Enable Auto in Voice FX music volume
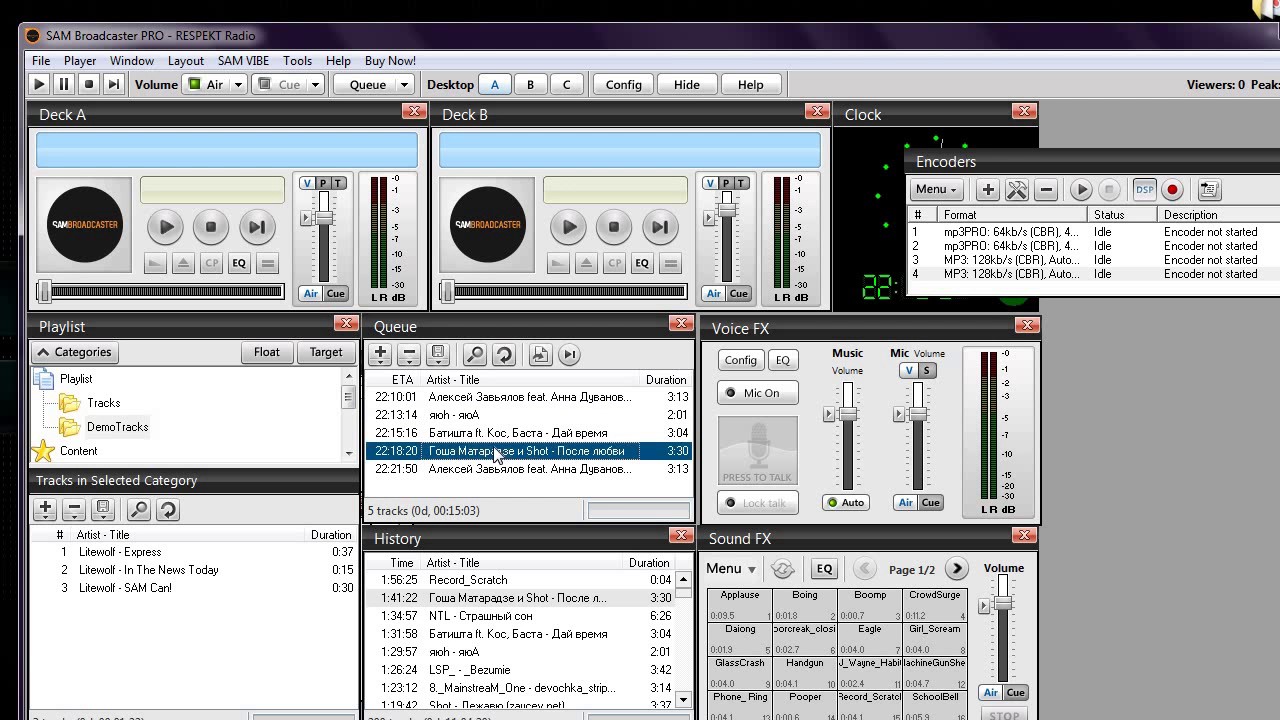The image size is (1280, 720). coord(846,502)
